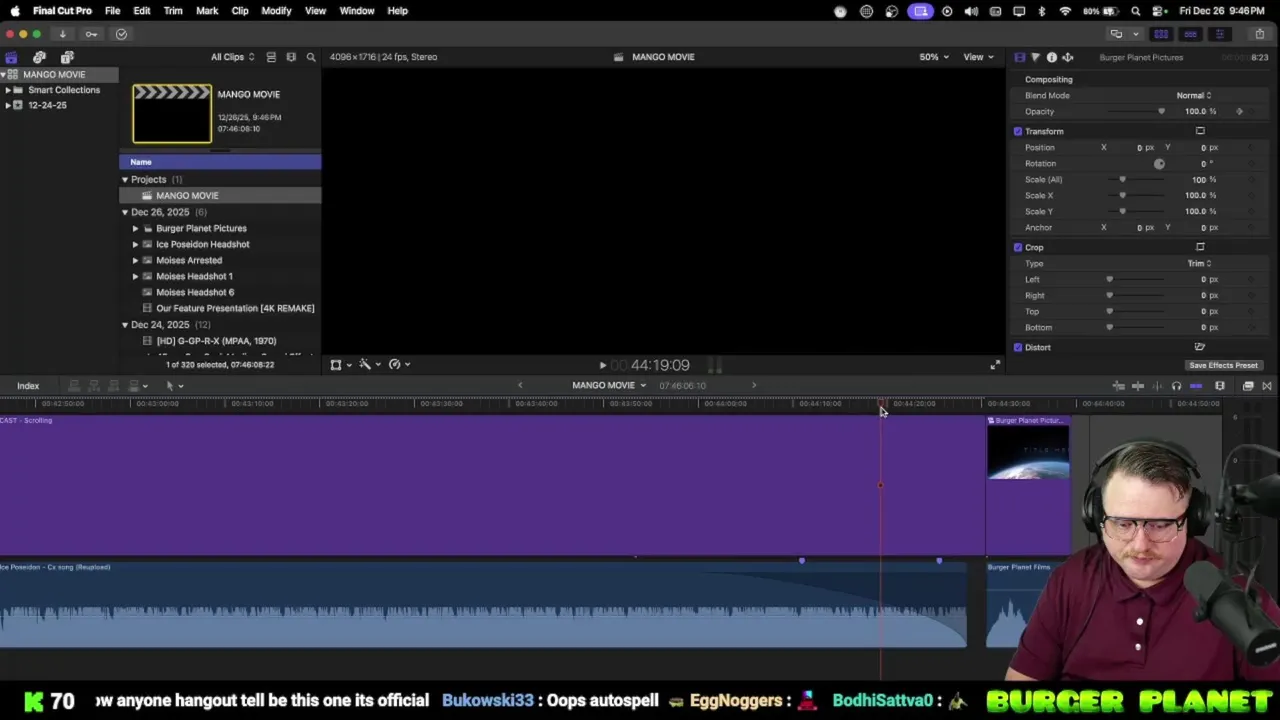
Task: Toggle the Distort effect checkbox
Action: (x=1018, y=347)
